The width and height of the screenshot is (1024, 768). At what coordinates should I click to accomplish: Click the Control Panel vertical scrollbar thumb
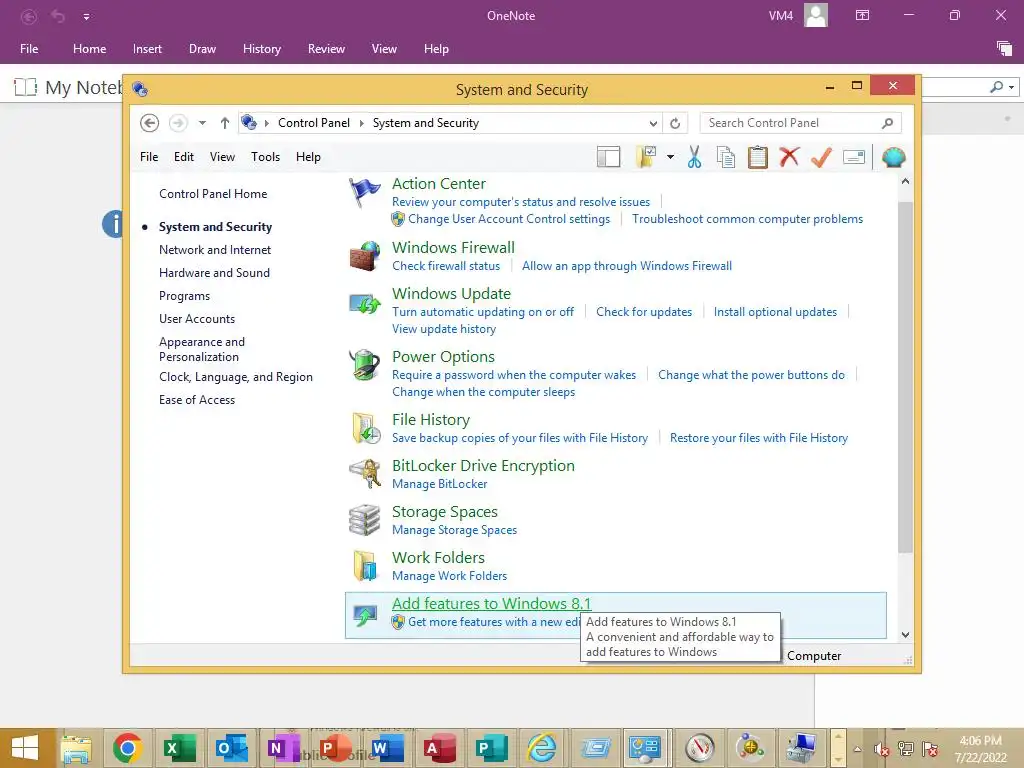pyautogui.click(x=904, y=377)
